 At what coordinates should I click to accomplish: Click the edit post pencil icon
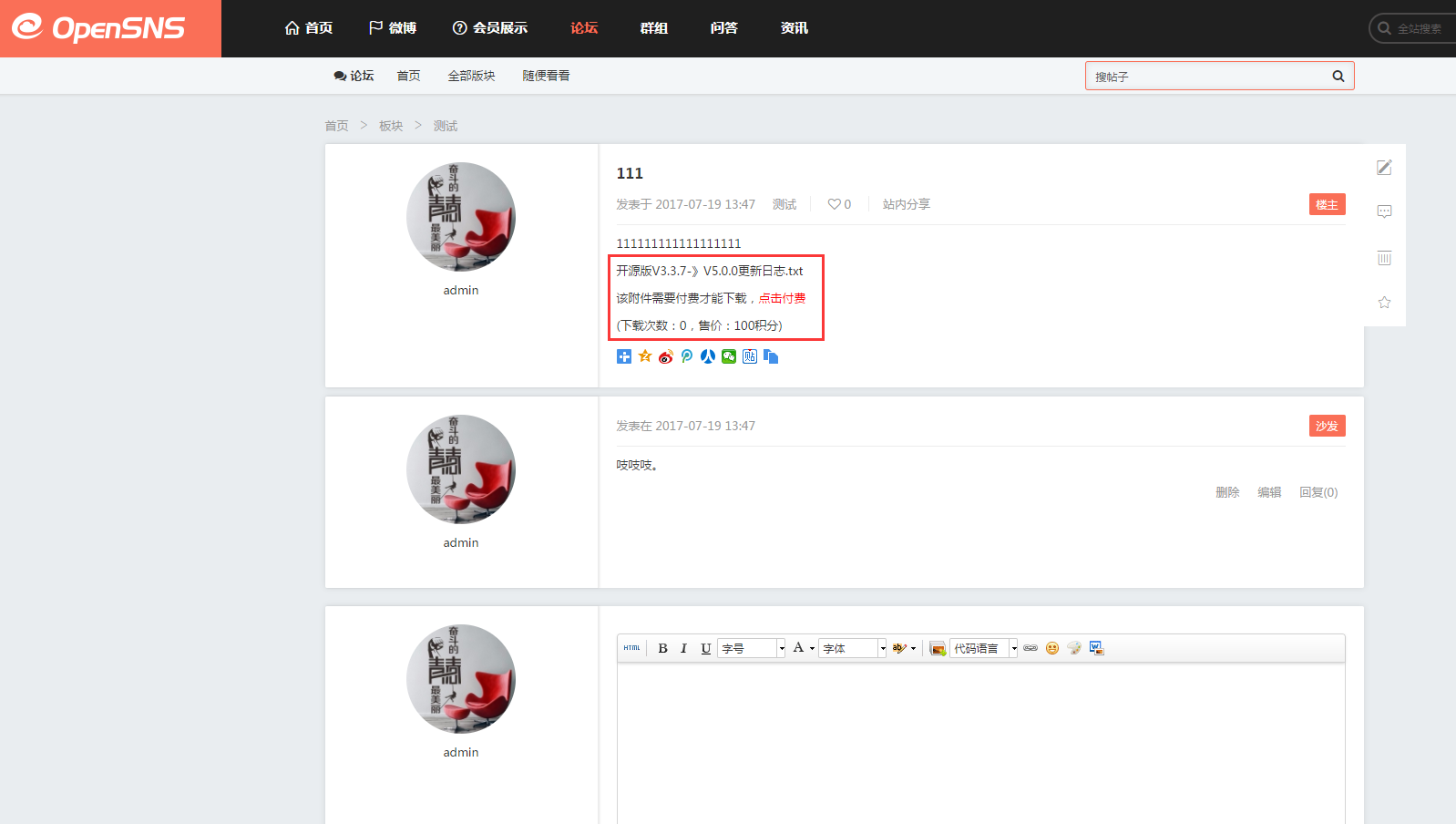(1384, 167)
